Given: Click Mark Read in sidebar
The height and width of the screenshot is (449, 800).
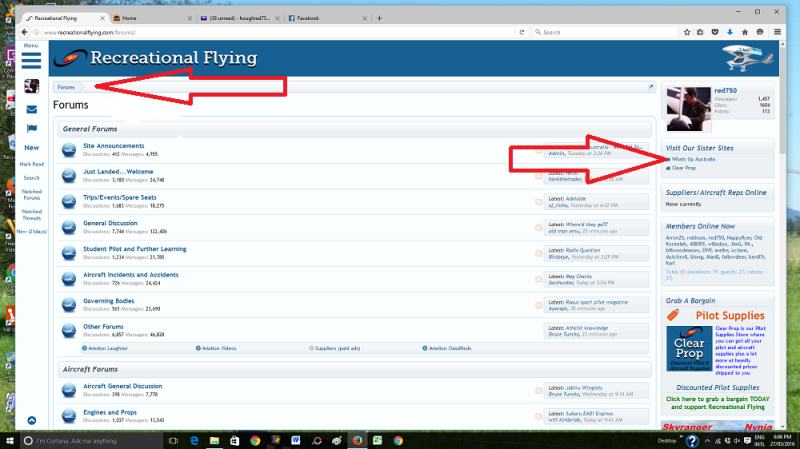Looking at the screenshot, I should click(32, 164).
